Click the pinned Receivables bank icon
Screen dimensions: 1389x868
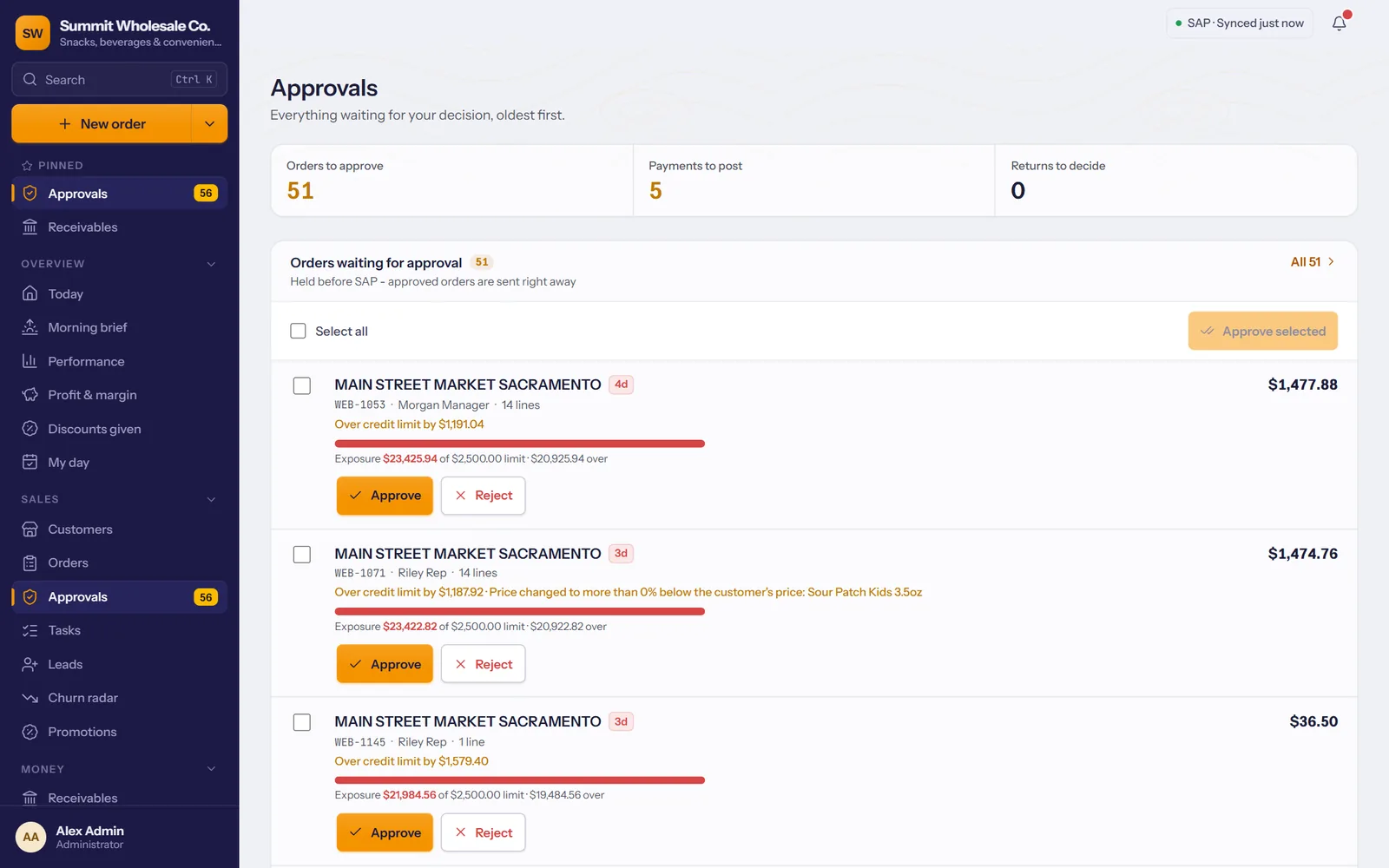pos(30,227)
